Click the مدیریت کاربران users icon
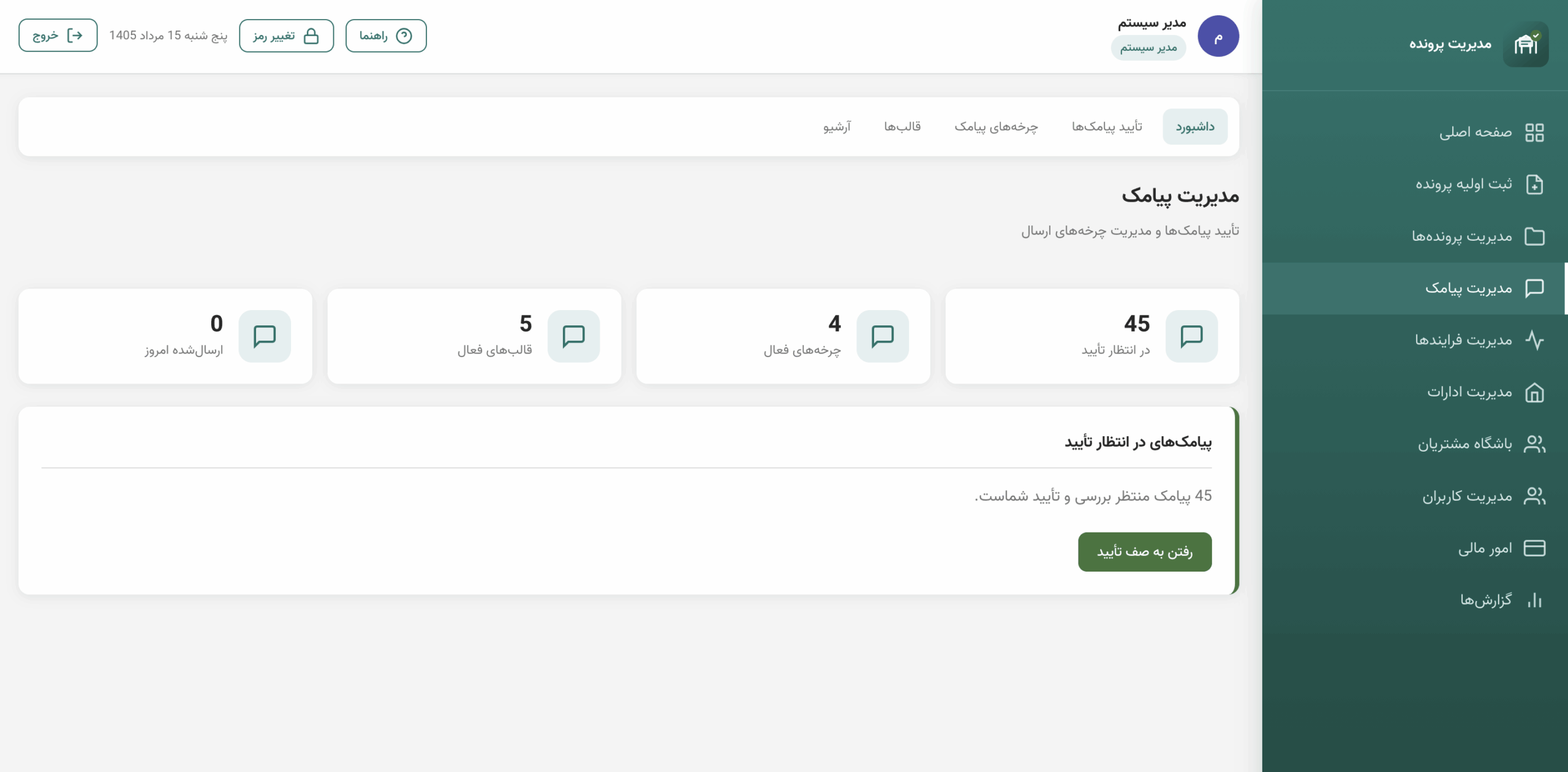This screenshot has width=1568, height=772. tap(1534, 496)
